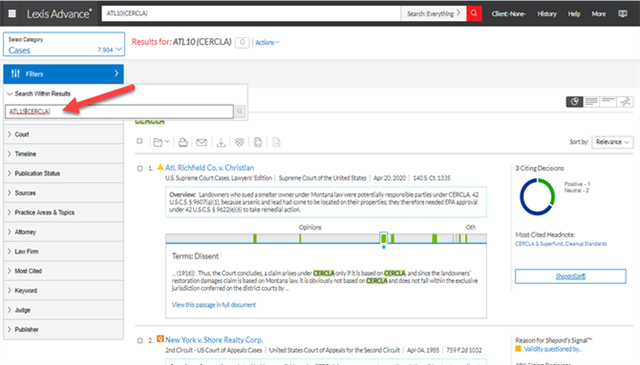Expand the Practice Areas & Topics filter
Viewport: 640px width, 365px height.
click(x=63, y=213)
